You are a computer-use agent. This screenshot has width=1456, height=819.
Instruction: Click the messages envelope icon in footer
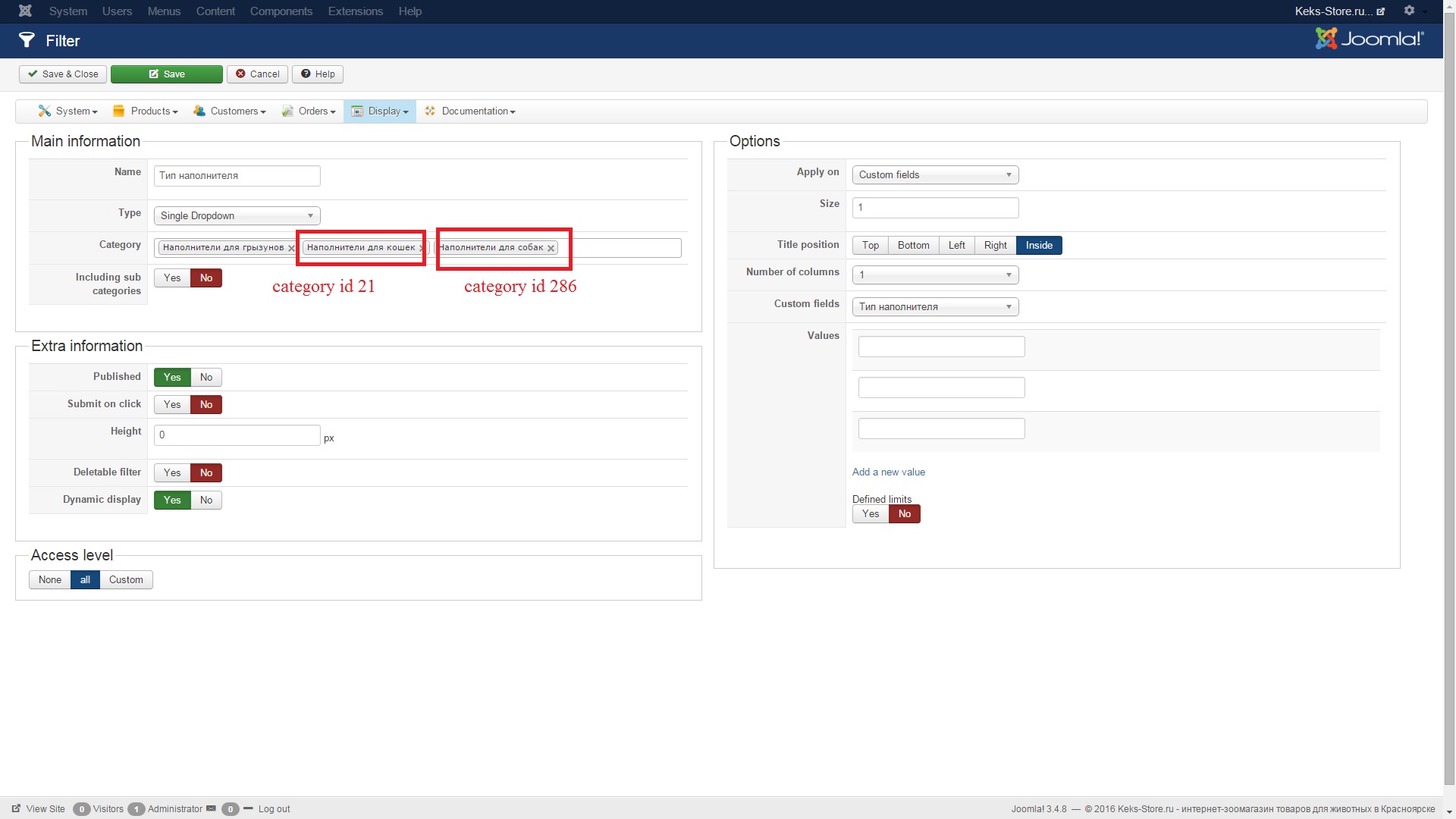(x=211, y=808)
